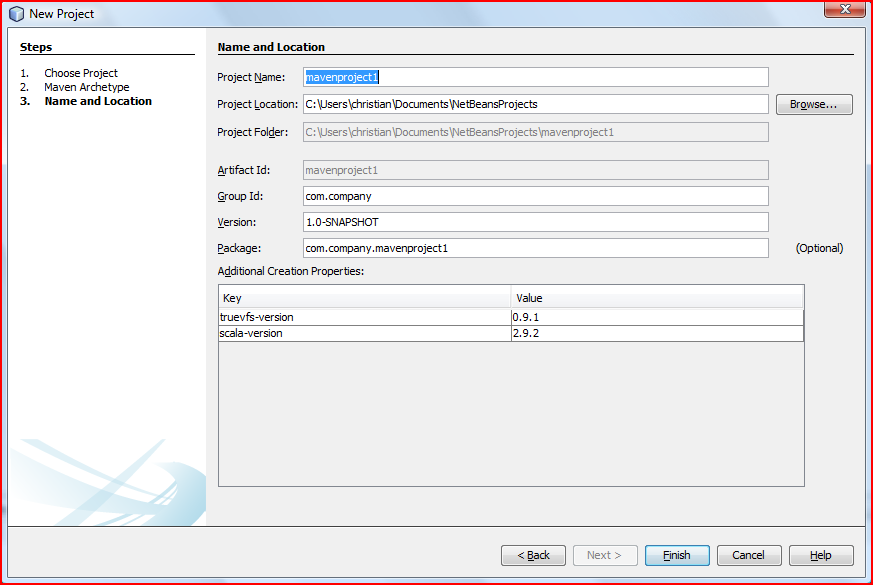Click the Finish button

(x=677, y=555)
